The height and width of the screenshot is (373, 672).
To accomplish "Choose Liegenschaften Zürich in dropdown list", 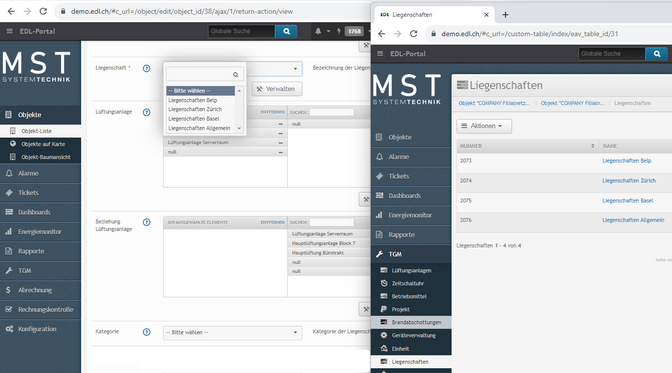I will point(201,109).
